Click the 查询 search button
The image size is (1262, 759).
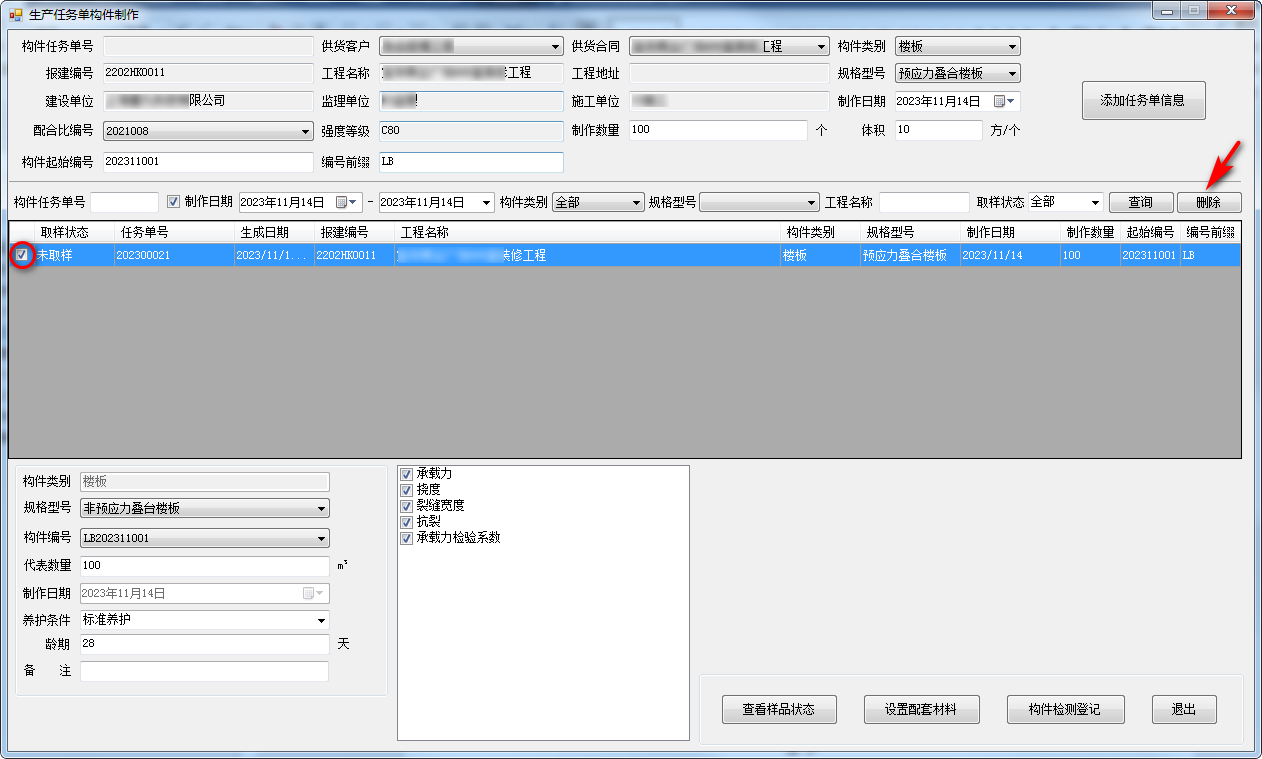coord(1140,202)
